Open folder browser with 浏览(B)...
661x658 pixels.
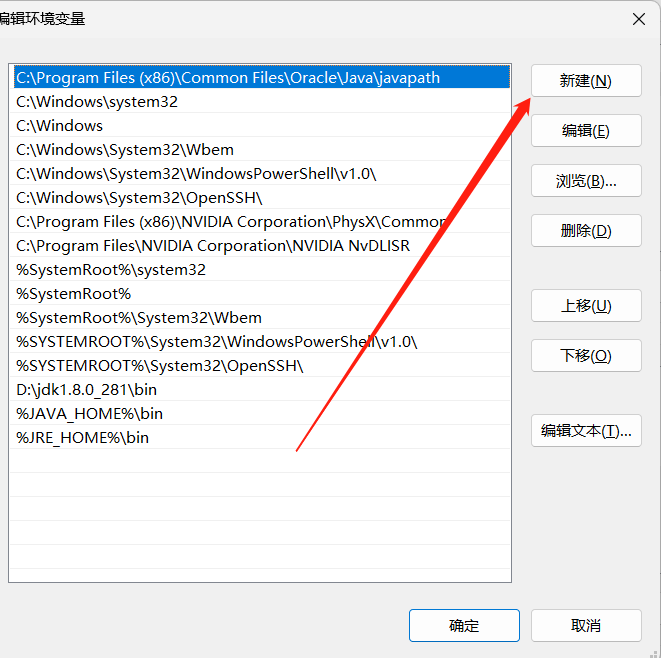tap(586, 181)
